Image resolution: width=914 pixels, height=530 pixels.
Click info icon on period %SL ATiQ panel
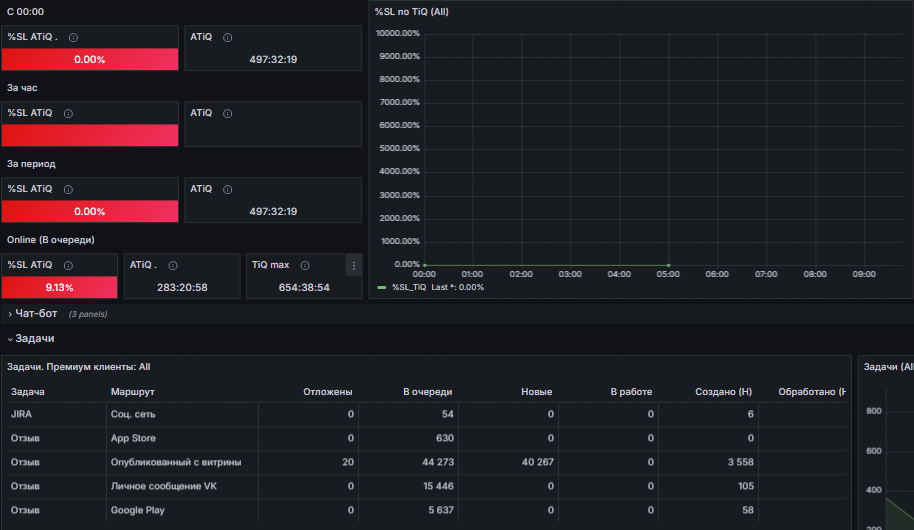[x=68, y=189]
